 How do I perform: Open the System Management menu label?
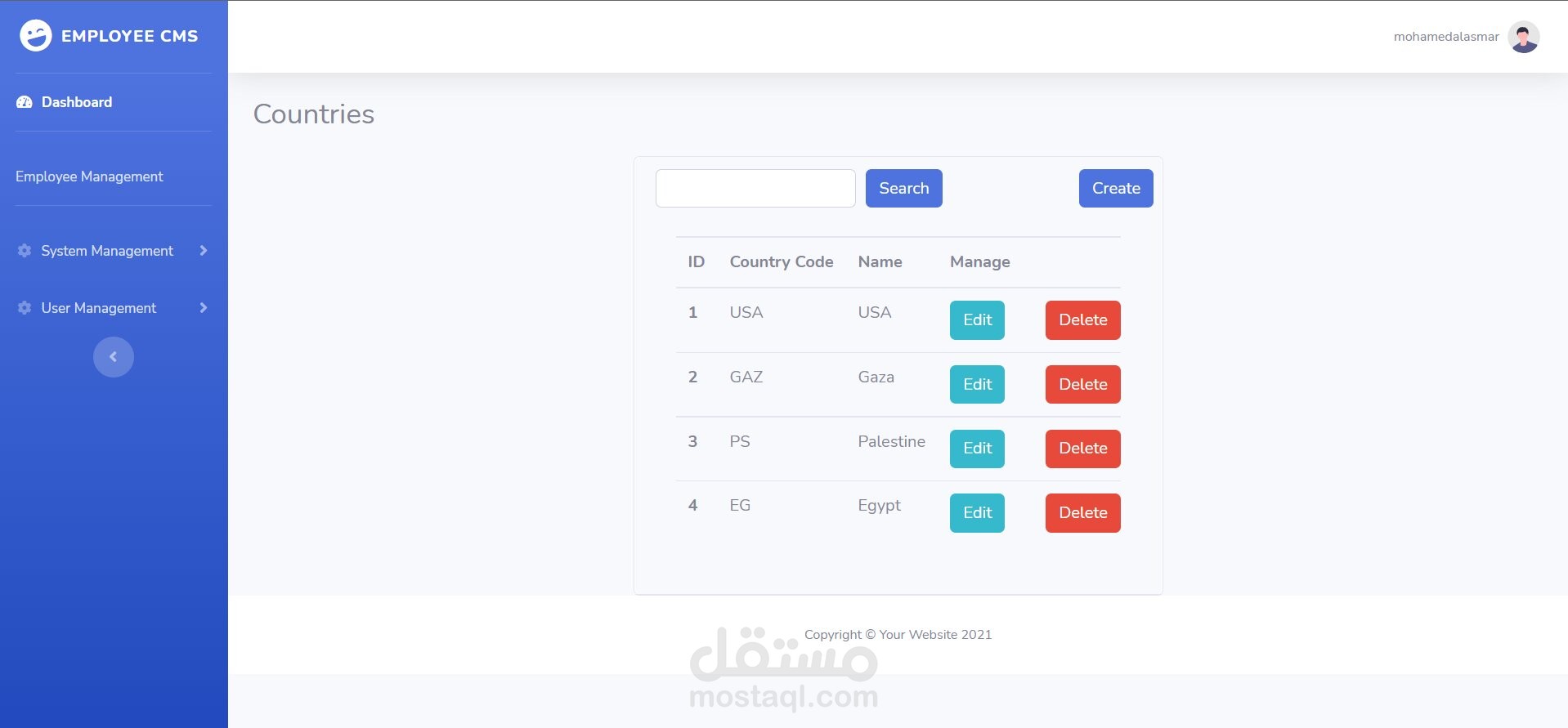coord(107,251)
